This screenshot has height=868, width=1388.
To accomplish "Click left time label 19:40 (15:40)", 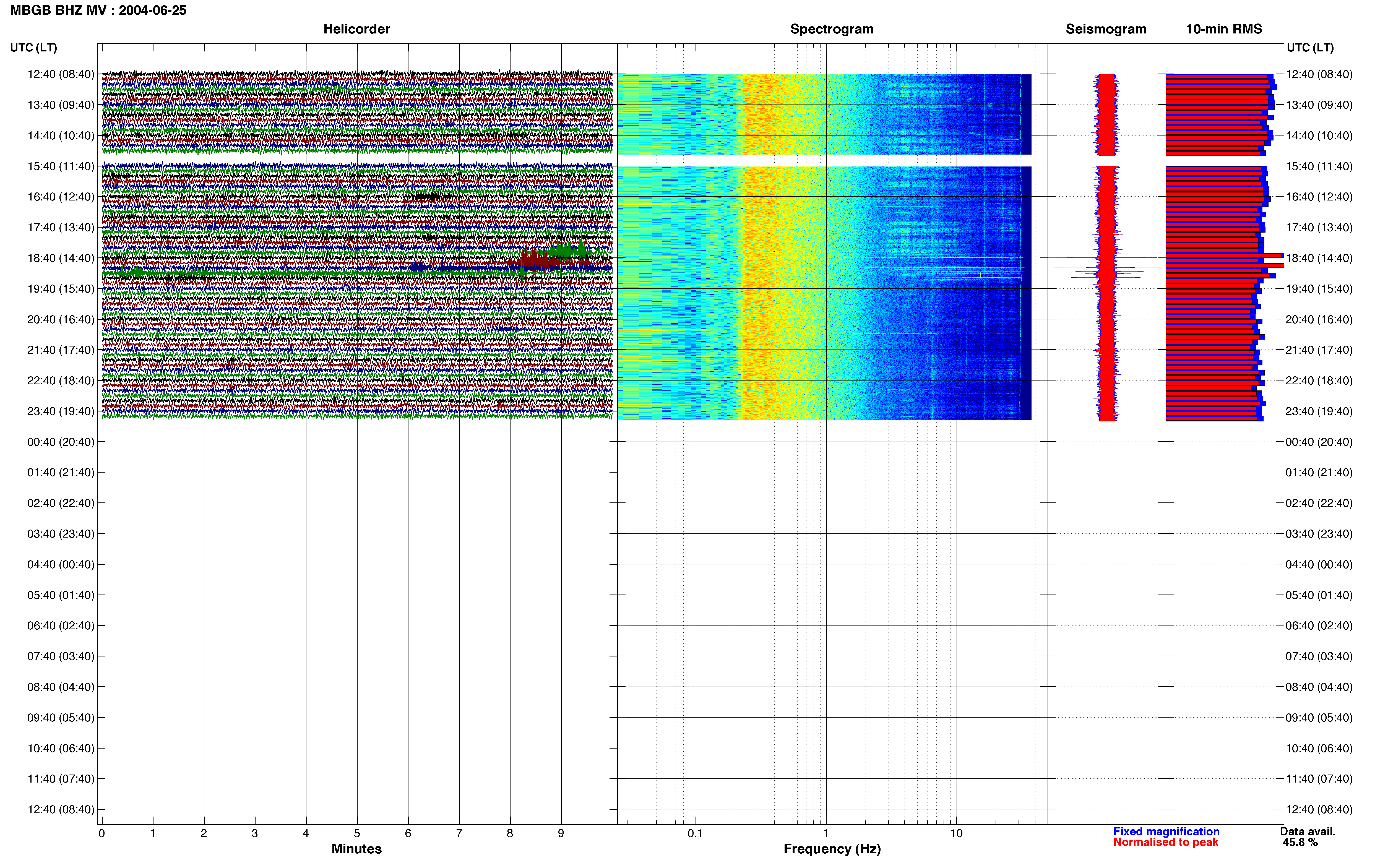I will (61, 289).
